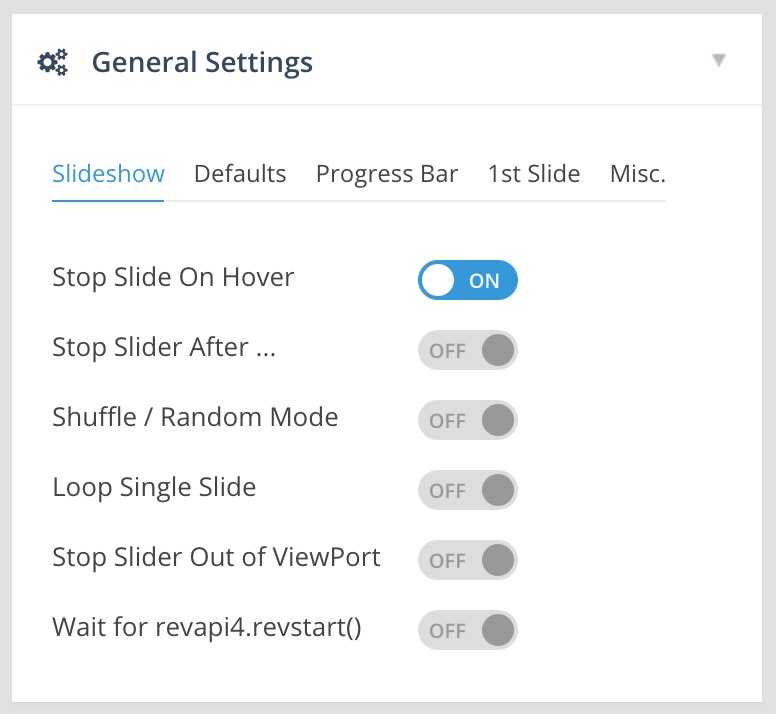
Task: Open the Defaults tab
Action: [240, 174]
